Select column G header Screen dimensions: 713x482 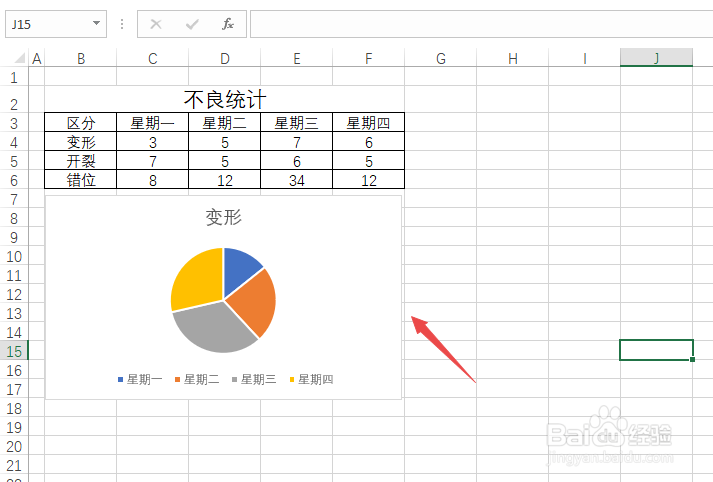tap(441, 58)
